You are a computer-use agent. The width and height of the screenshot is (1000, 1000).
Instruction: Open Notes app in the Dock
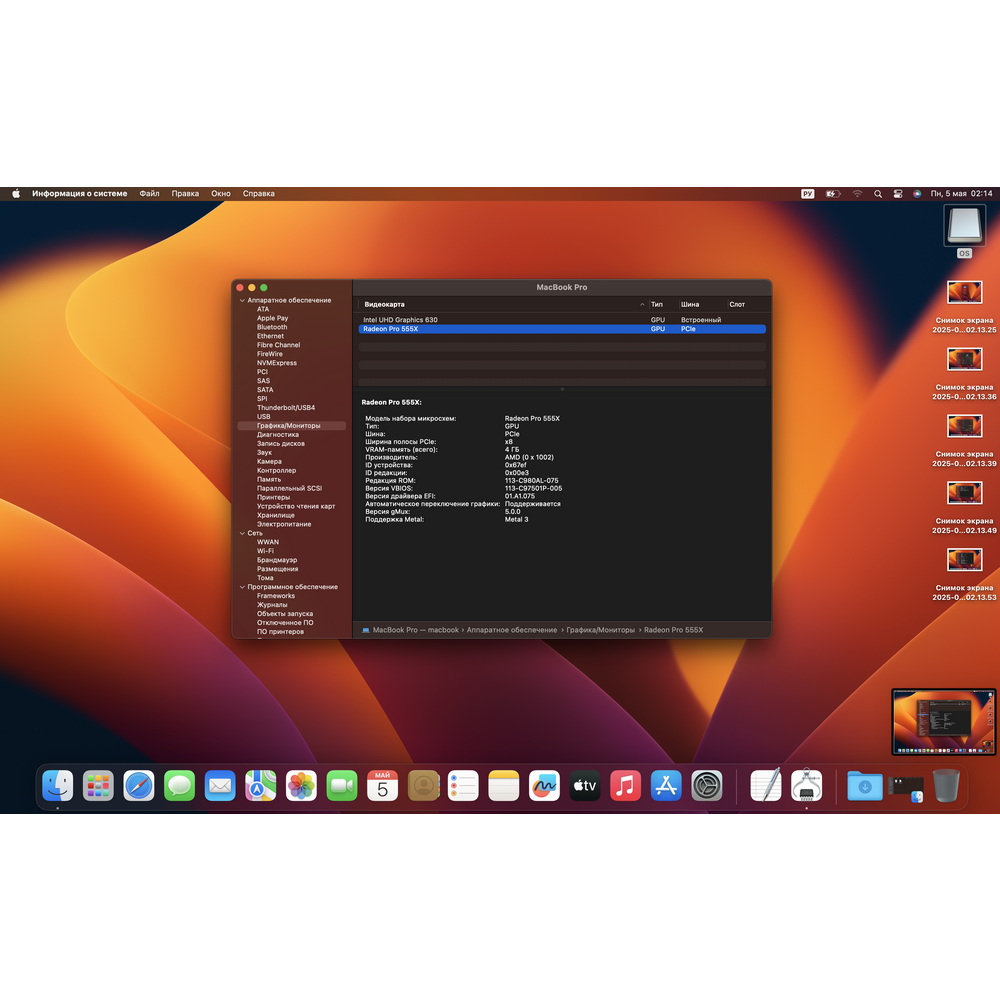504,786
